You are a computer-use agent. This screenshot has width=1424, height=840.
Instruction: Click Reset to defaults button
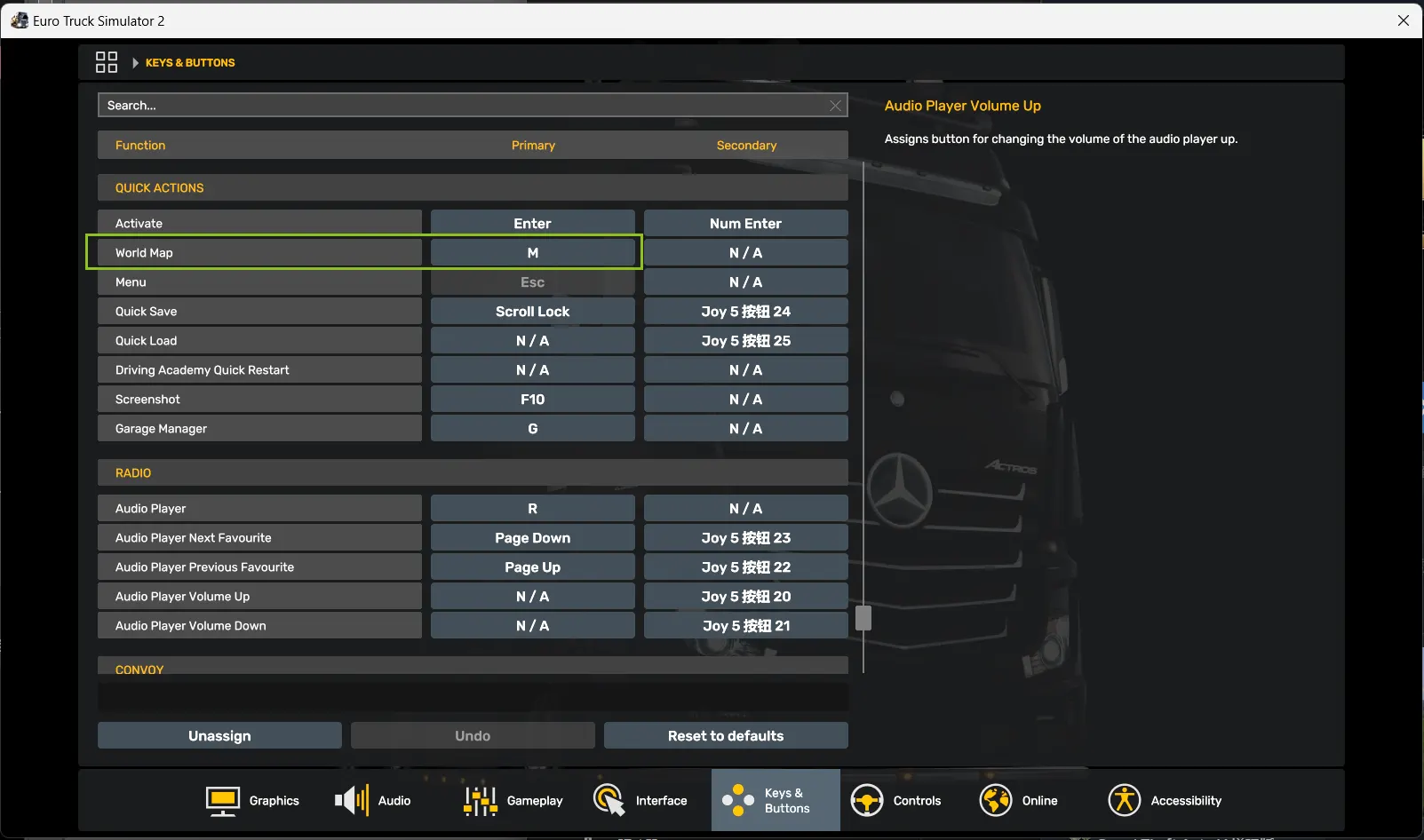[726, 735]
